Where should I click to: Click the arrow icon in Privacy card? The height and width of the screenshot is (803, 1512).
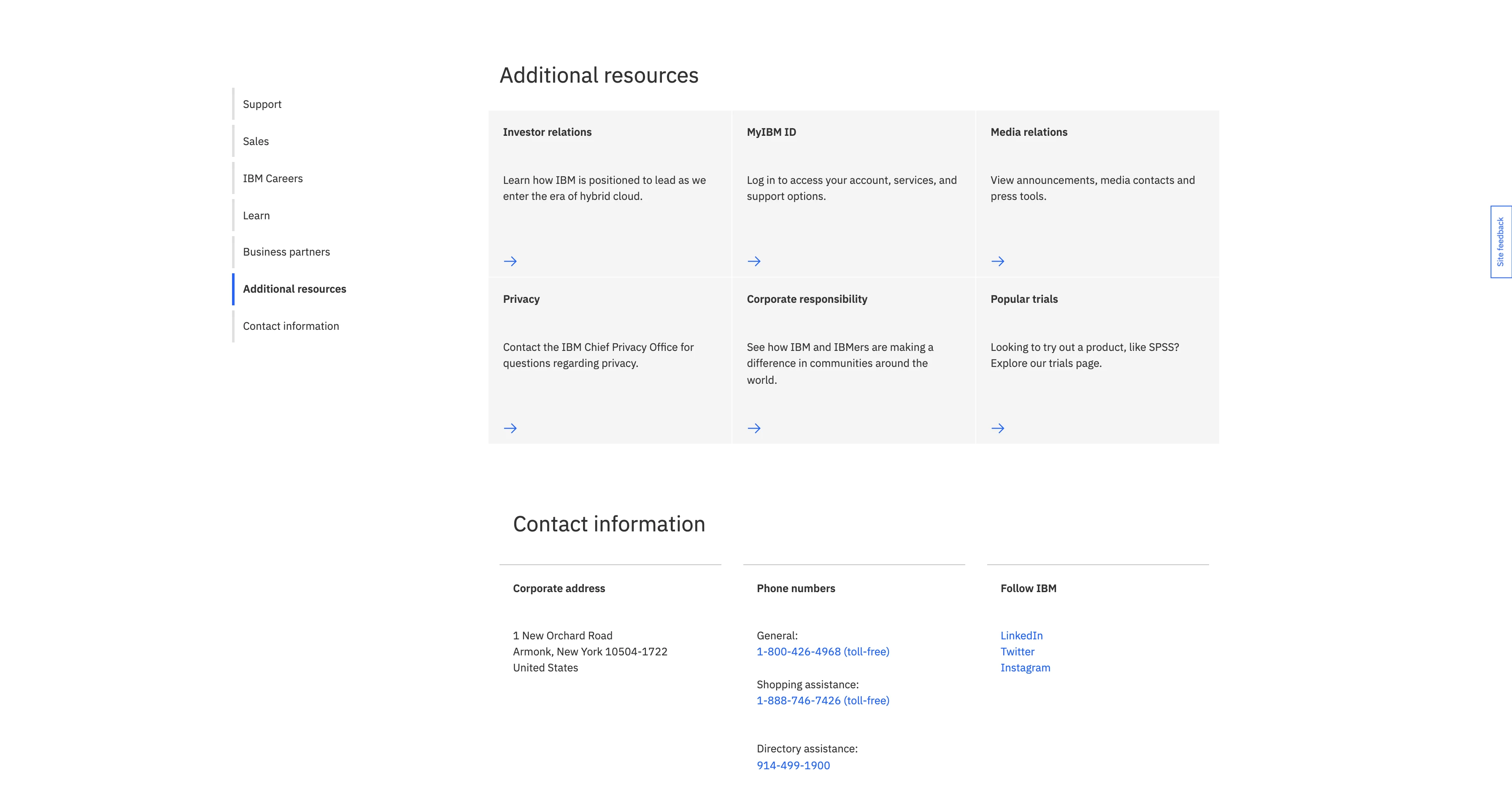[x=510, y=428]
